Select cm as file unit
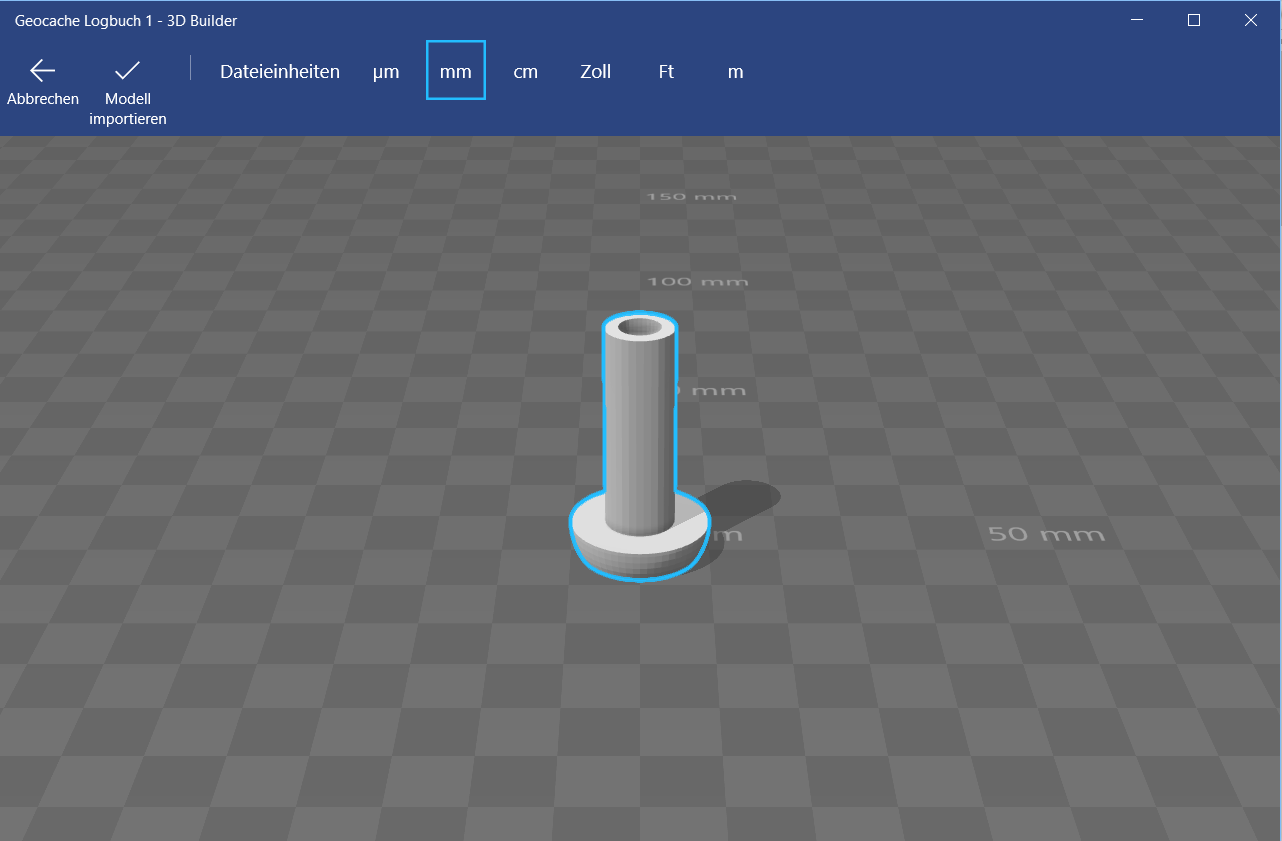 point(526,72)
